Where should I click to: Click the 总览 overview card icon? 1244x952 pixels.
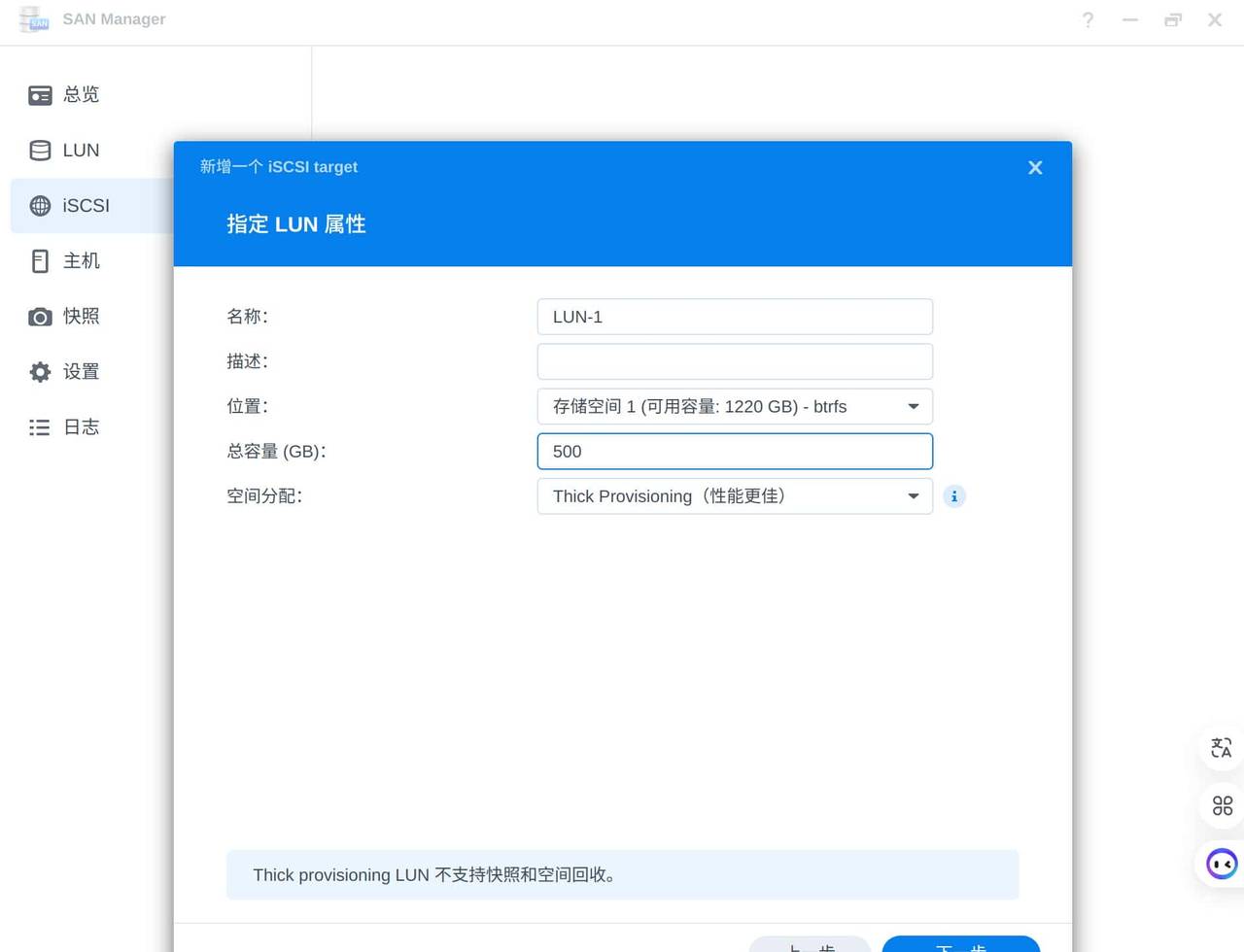pos(39,94)
